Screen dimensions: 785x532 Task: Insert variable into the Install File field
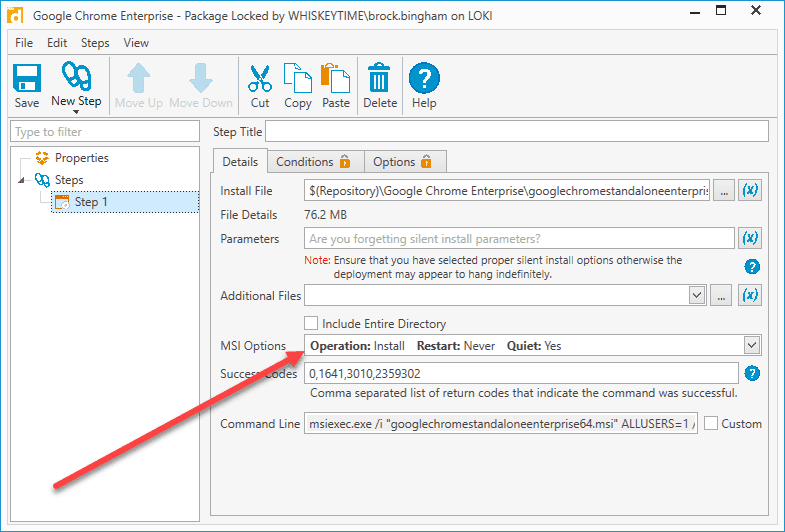[x=749, y=190]
